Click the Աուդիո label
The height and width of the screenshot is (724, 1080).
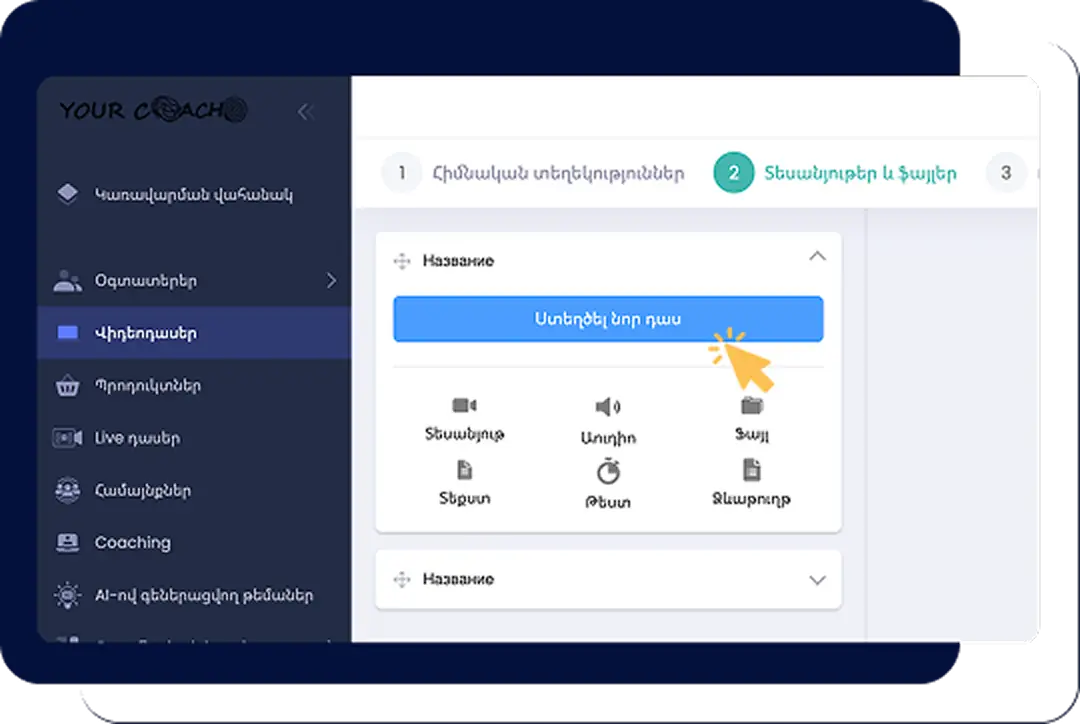click(x=608, y=438)
